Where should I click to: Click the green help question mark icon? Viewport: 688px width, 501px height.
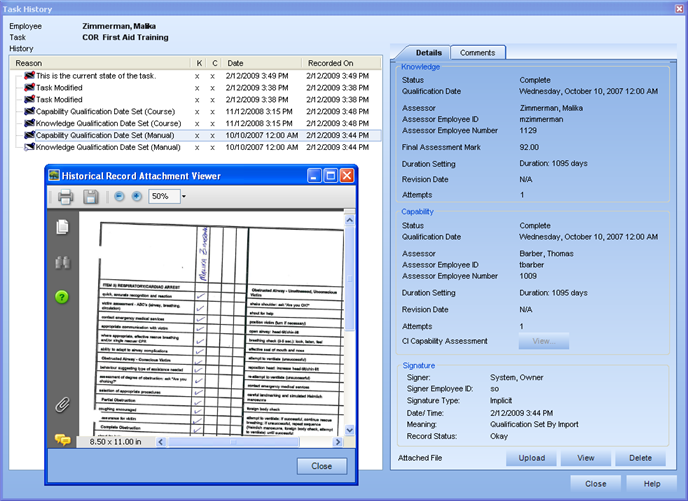click(62, 297)
